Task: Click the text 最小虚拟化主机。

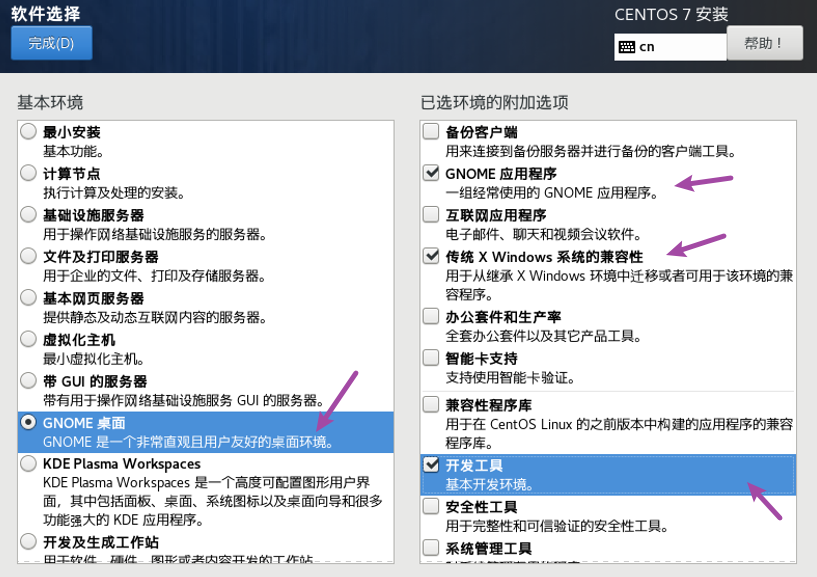Action: (94, 359)
